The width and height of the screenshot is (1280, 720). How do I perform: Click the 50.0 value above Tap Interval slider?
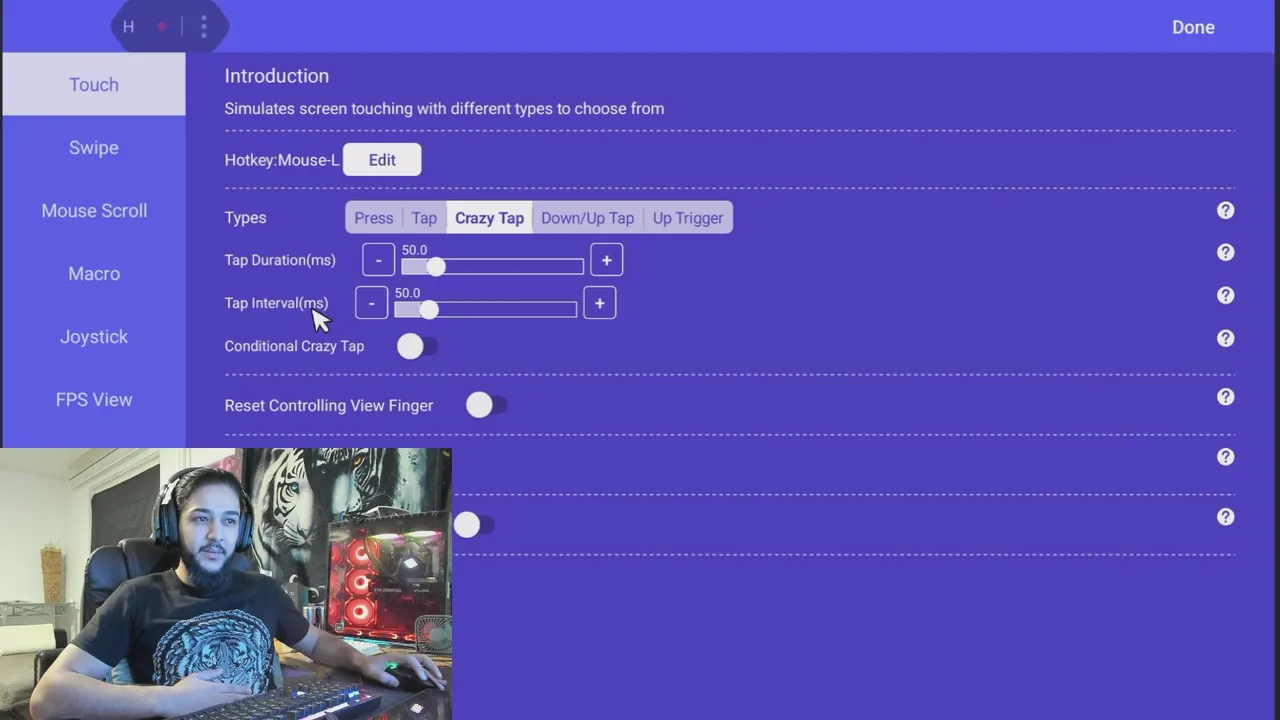pyautogui.click(x=407, y=293)
